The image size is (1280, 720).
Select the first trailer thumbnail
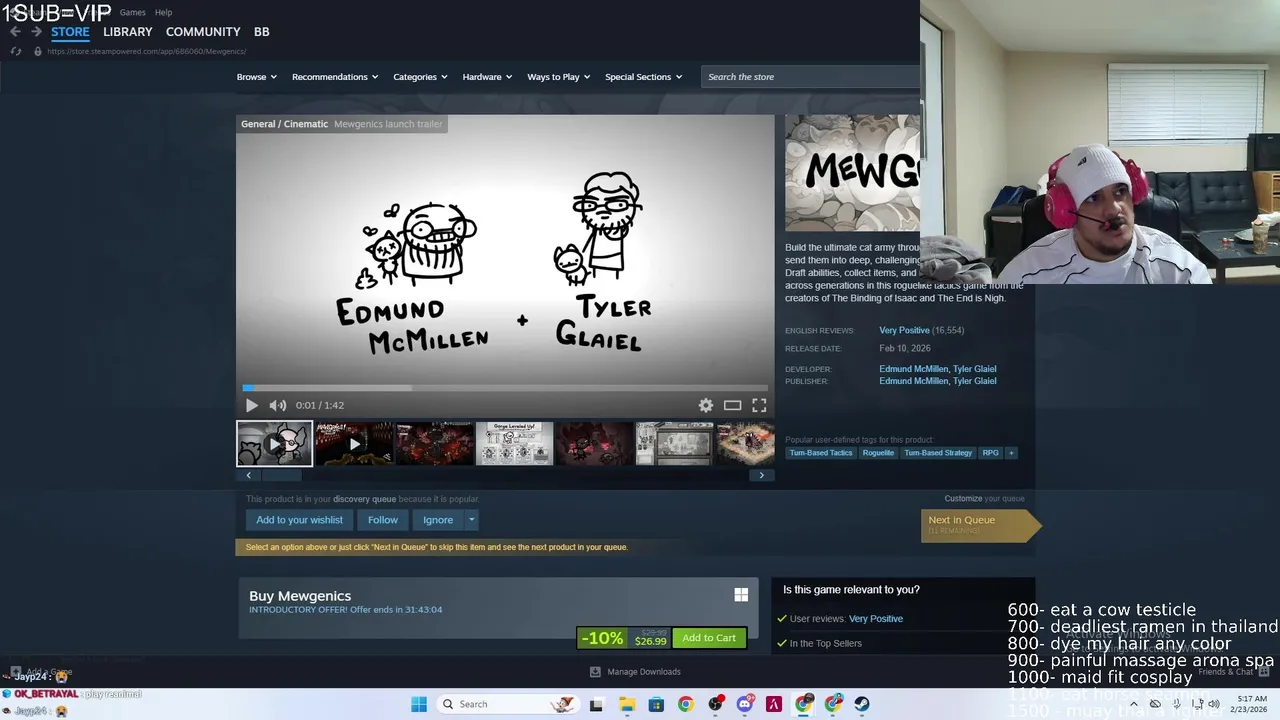tap(274, 444)
